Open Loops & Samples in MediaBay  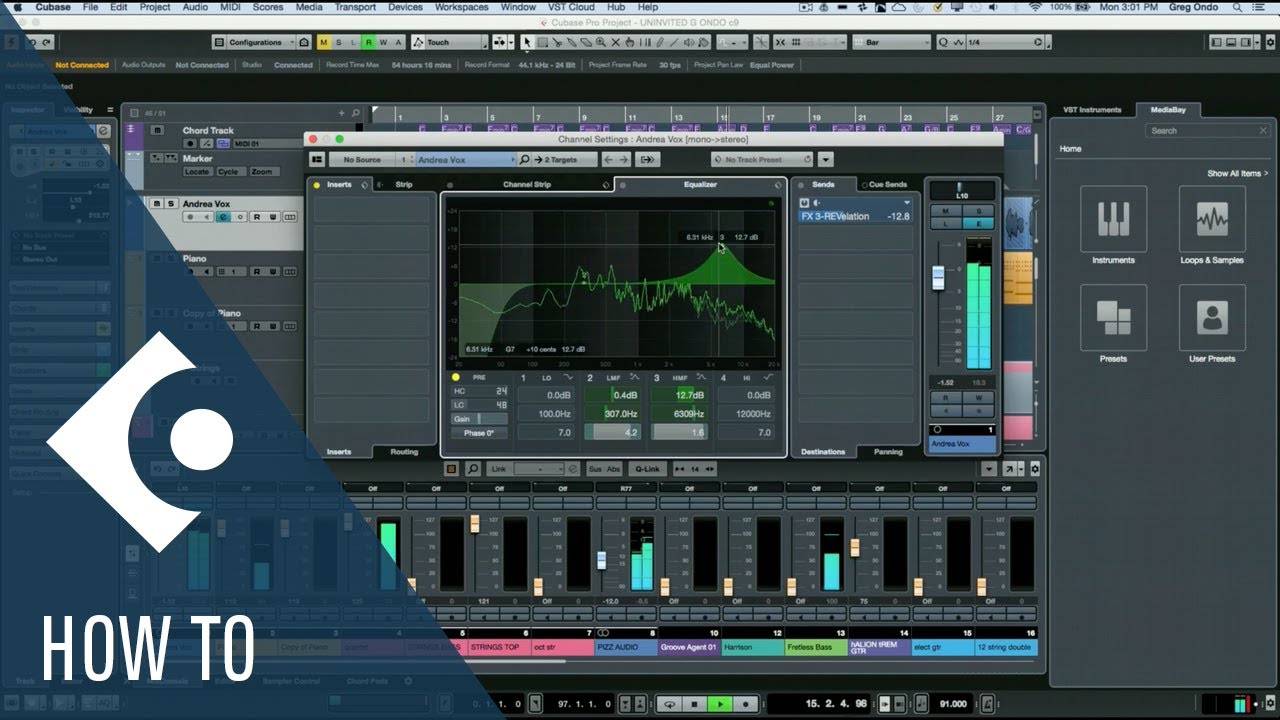(x=1212, y=219)
